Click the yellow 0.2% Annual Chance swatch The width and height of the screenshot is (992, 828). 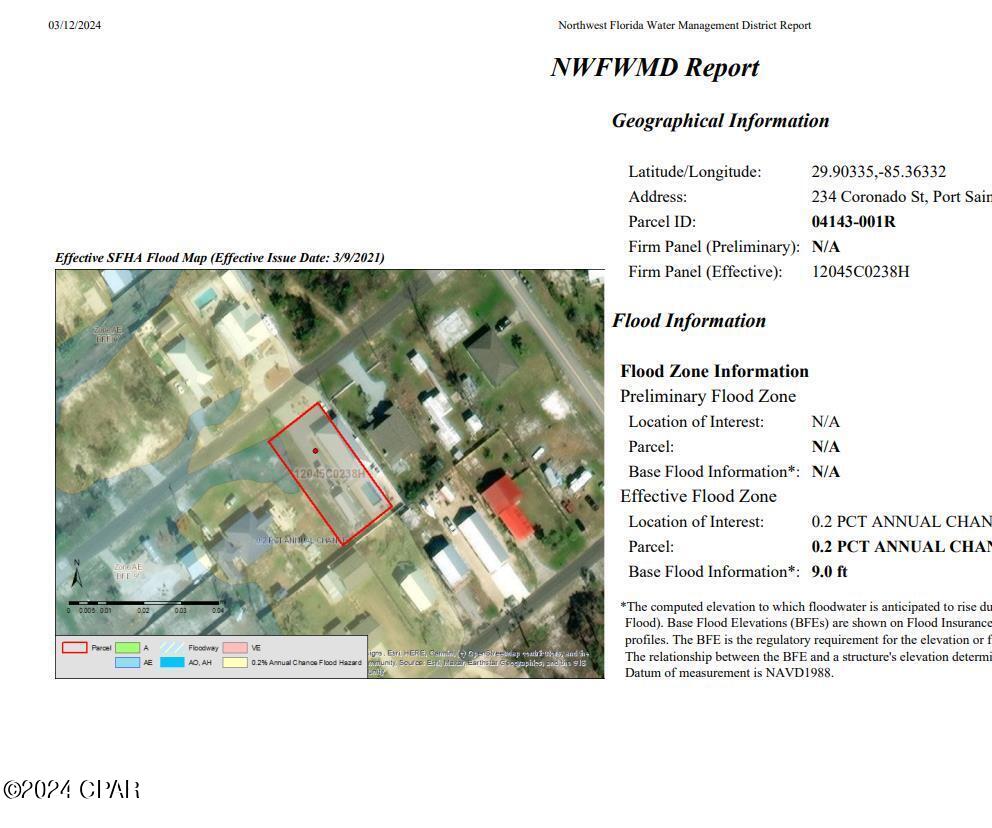pos(235,663)
